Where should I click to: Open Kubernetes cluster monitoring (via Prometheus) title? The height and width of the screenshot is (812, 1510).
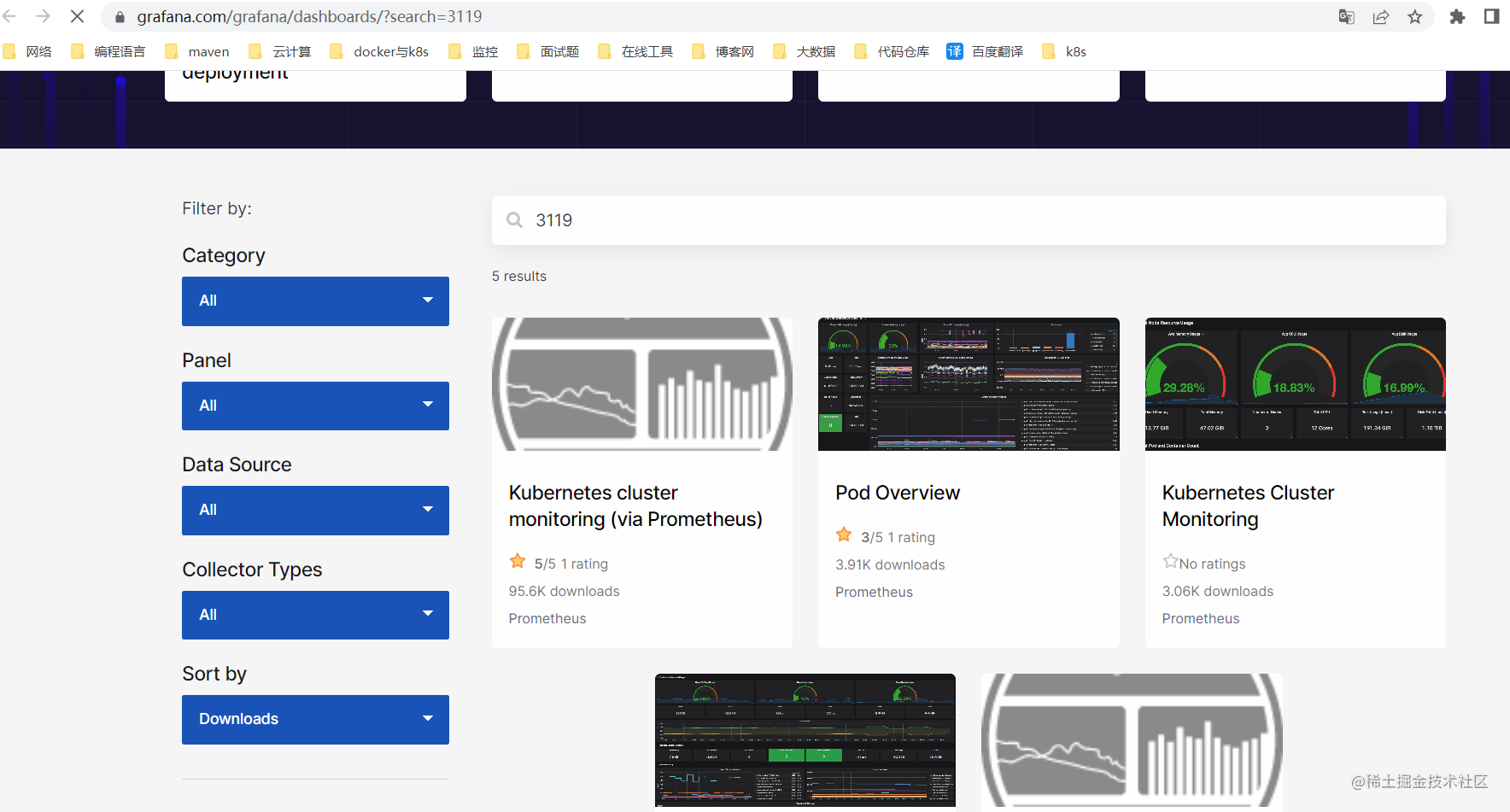click(x=635, y=506)
